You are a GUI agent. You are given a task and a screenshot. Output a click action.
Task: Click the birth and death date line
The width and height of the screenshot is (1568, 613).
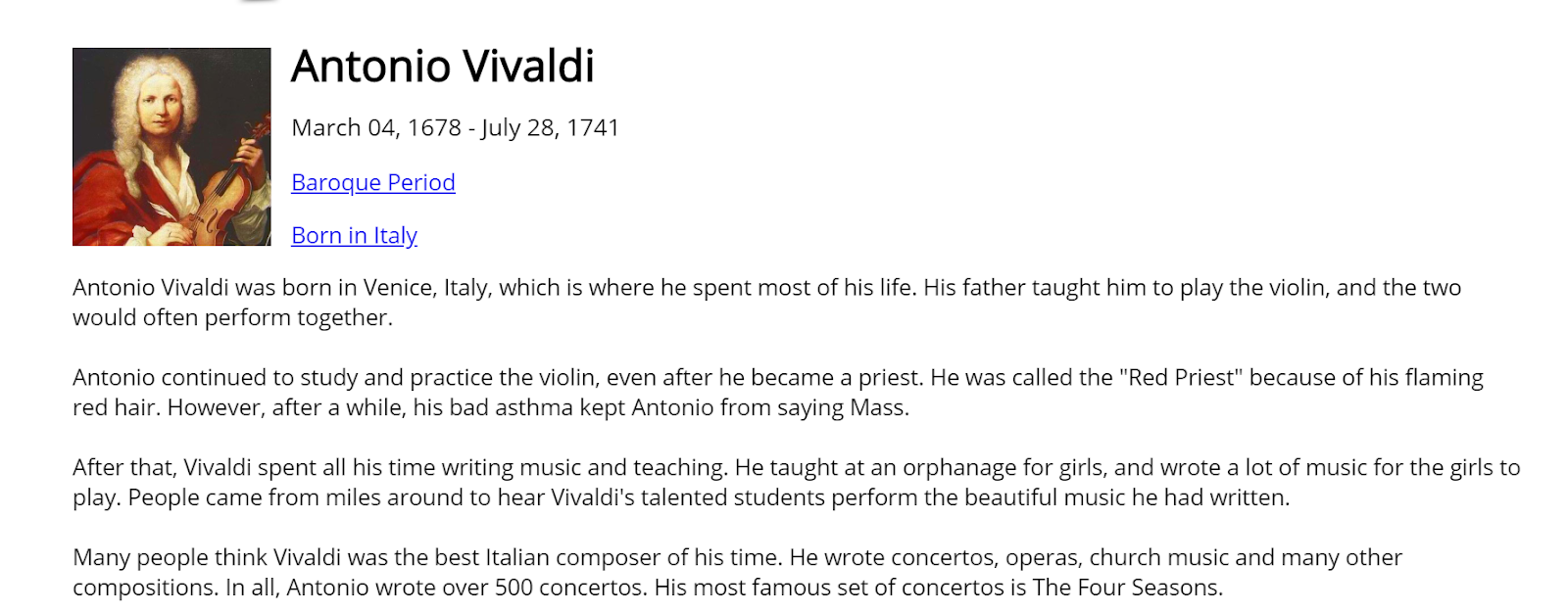pyautogui.click(x=456, y=128)
